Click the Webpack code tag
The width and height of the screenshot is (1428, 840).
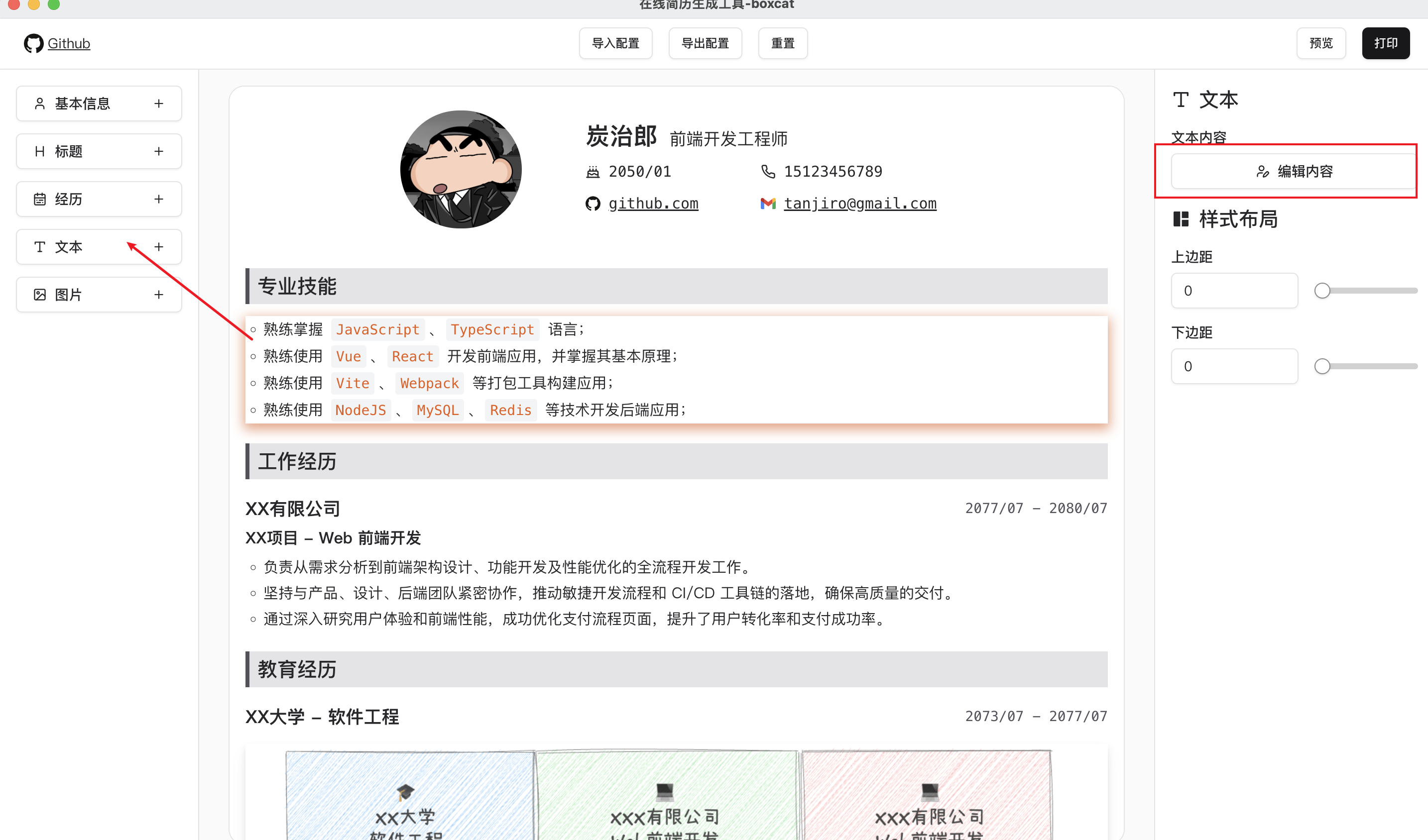[429, 384]
